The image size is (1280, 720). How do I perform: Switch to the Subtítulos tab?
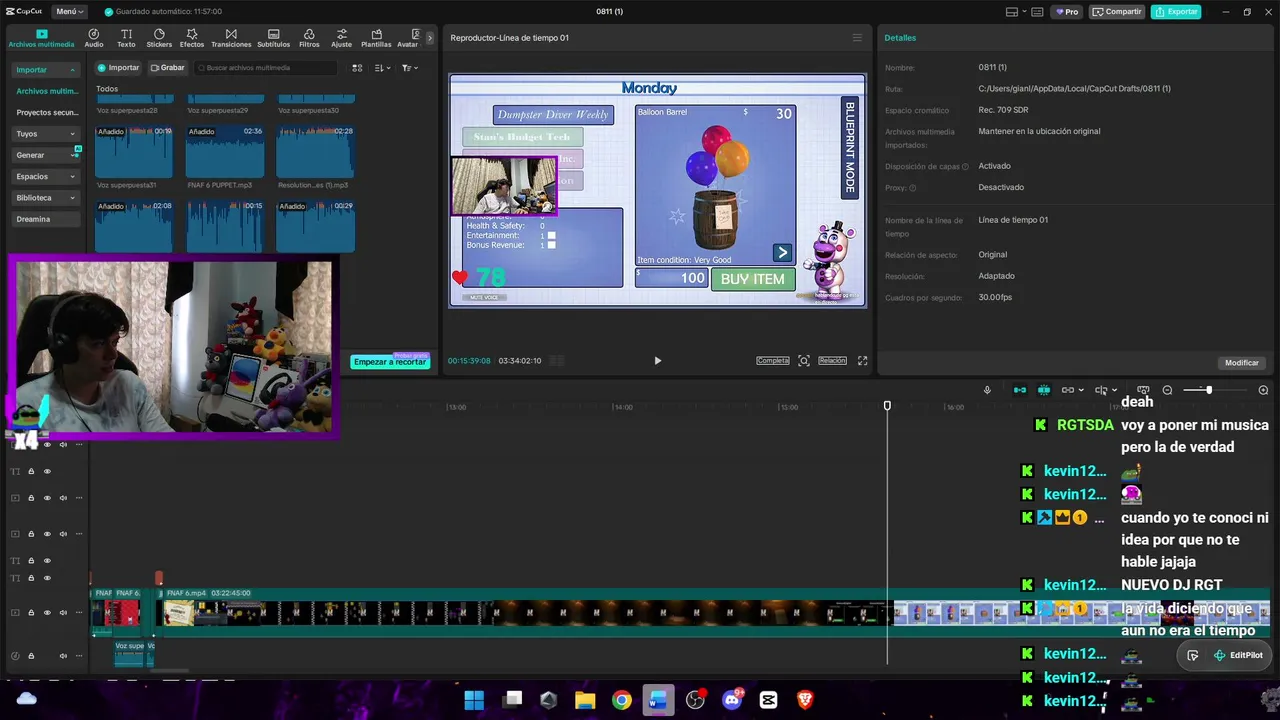pos(273,38)
